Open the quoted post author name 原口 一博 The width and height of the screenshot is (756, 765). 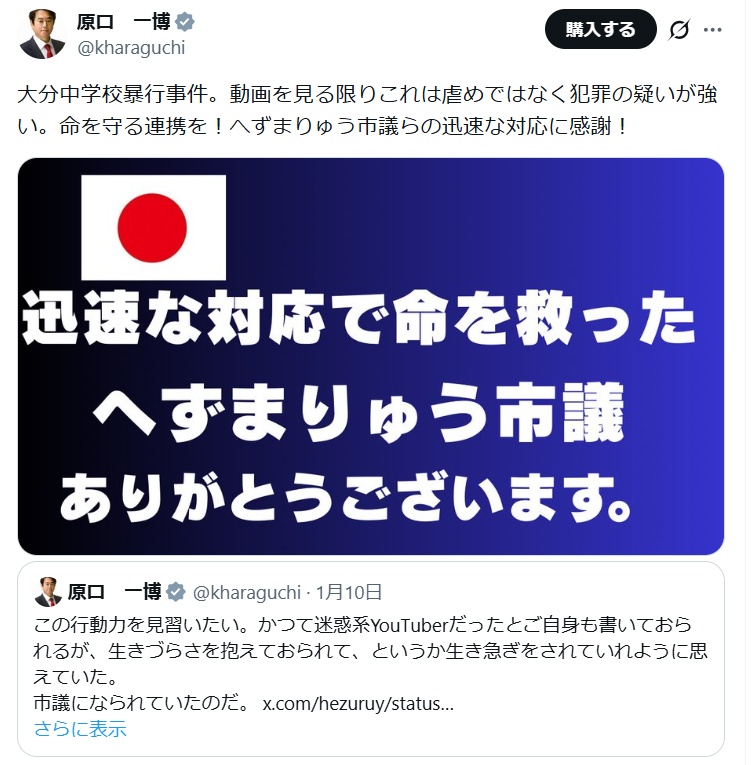point(115,592)
